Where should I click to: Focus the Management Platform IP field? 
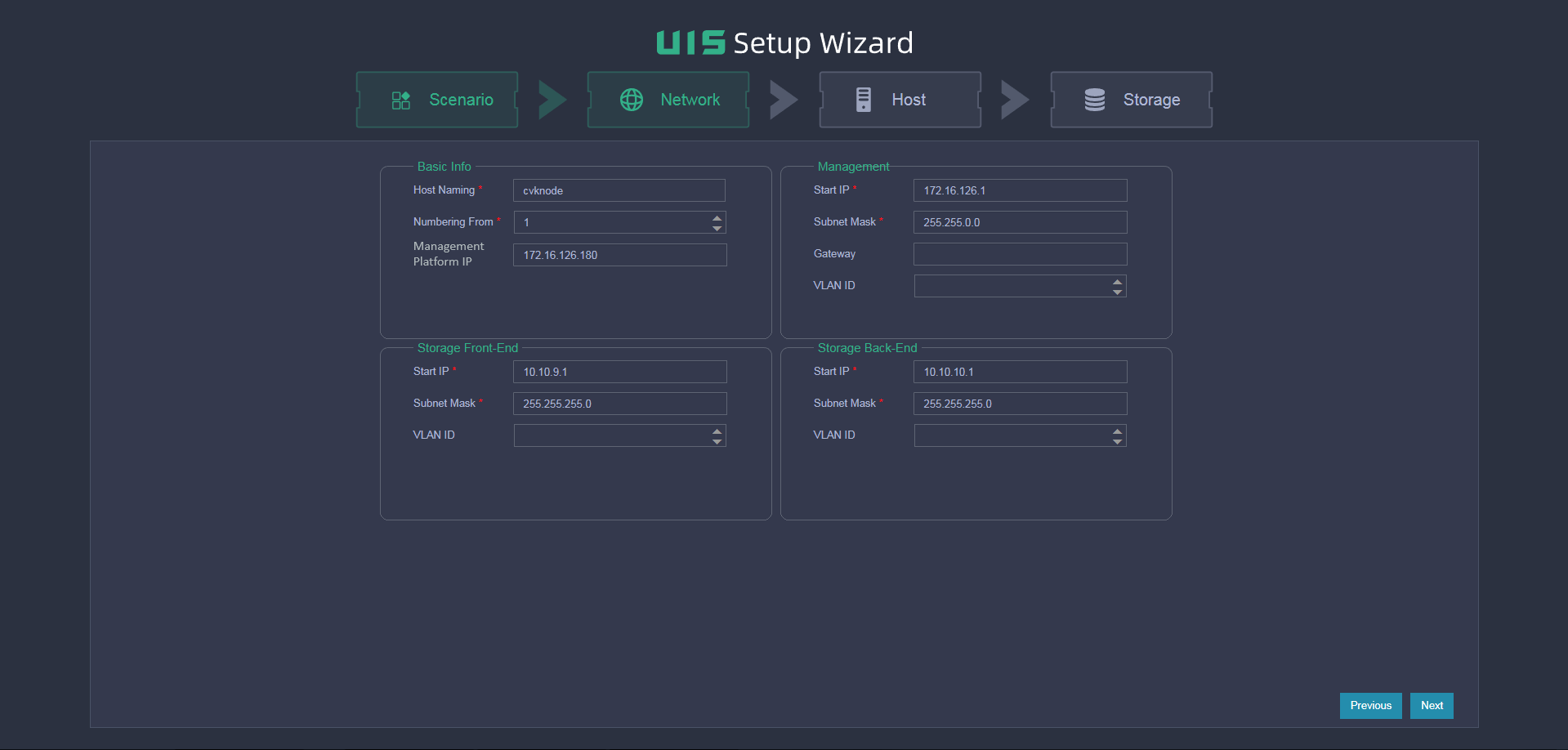[620, 255]
